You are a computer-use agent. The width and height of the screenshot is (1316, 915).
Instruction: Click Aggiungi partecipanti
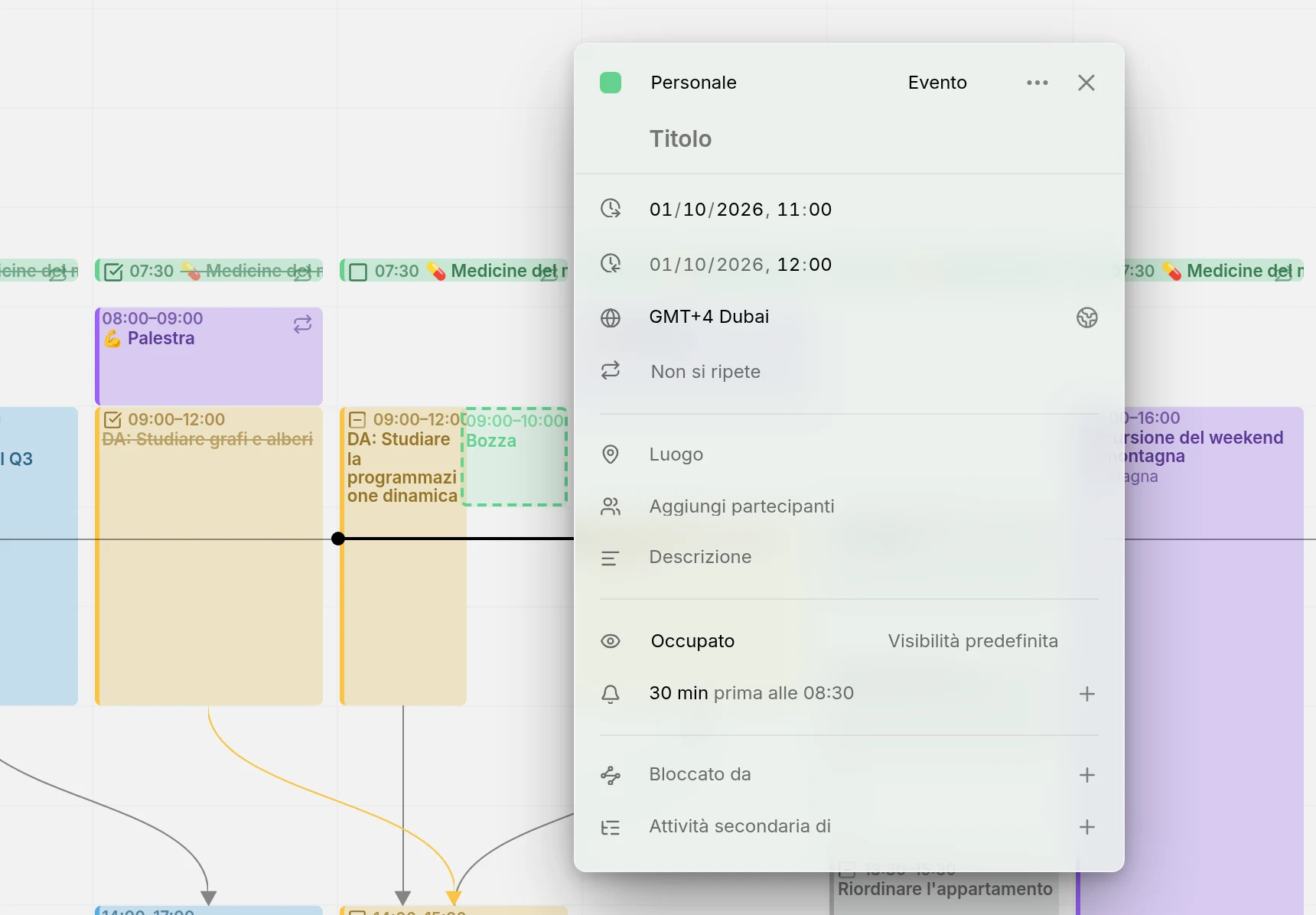pyautogui.click(x=741, y=506)
